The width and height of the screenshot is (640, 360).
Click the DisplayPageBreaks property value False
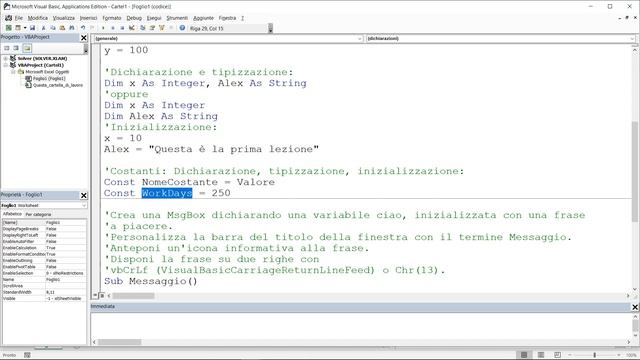pos(65,229)
